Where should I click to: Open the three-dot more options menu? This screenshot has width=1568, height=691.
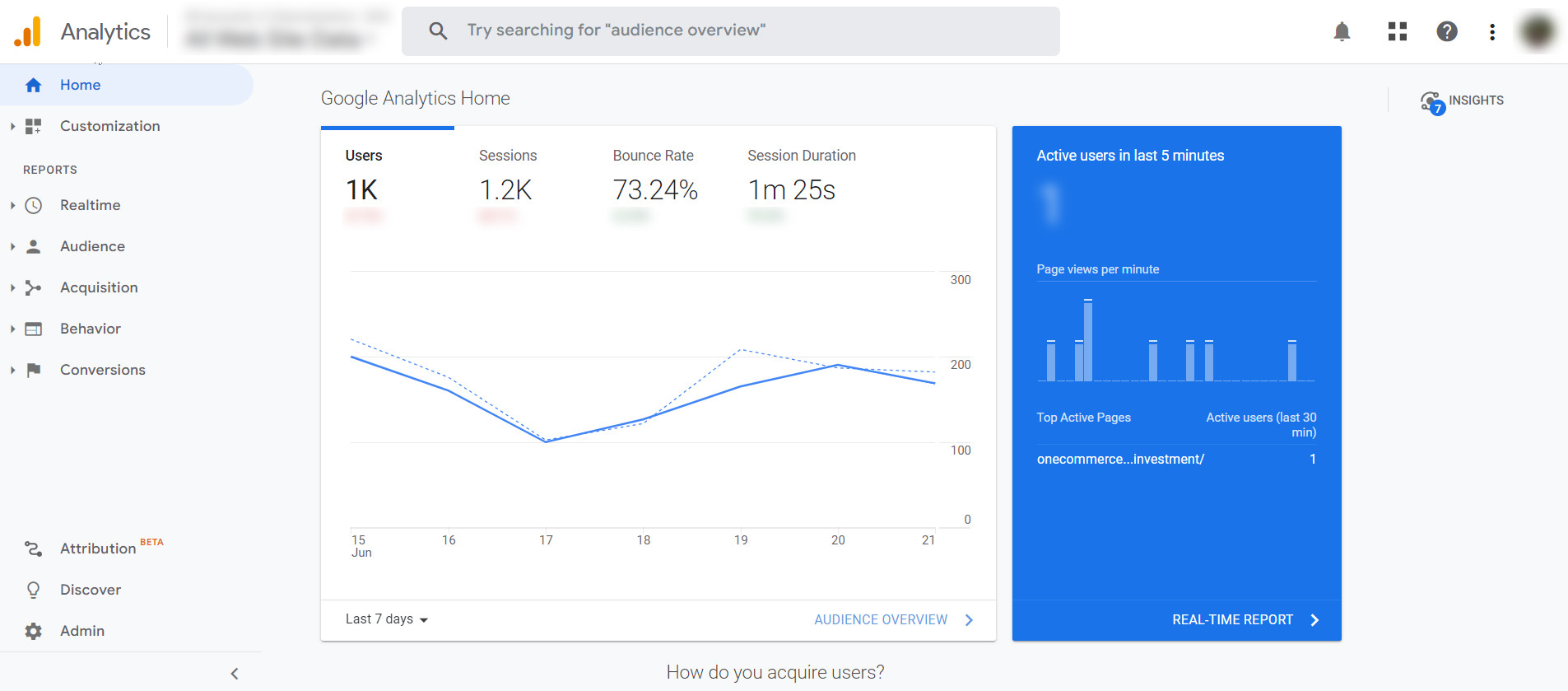click(x=1492, y=31)
